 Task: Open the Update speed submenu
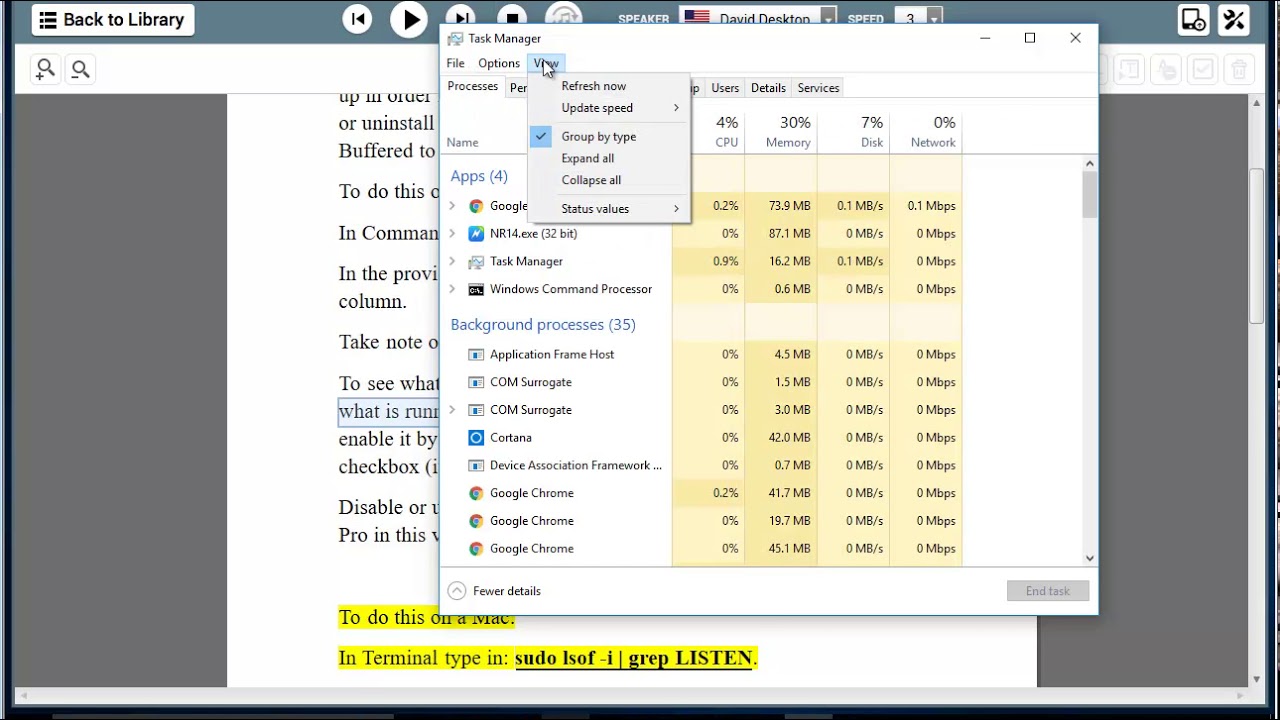(x=609, y=108)
